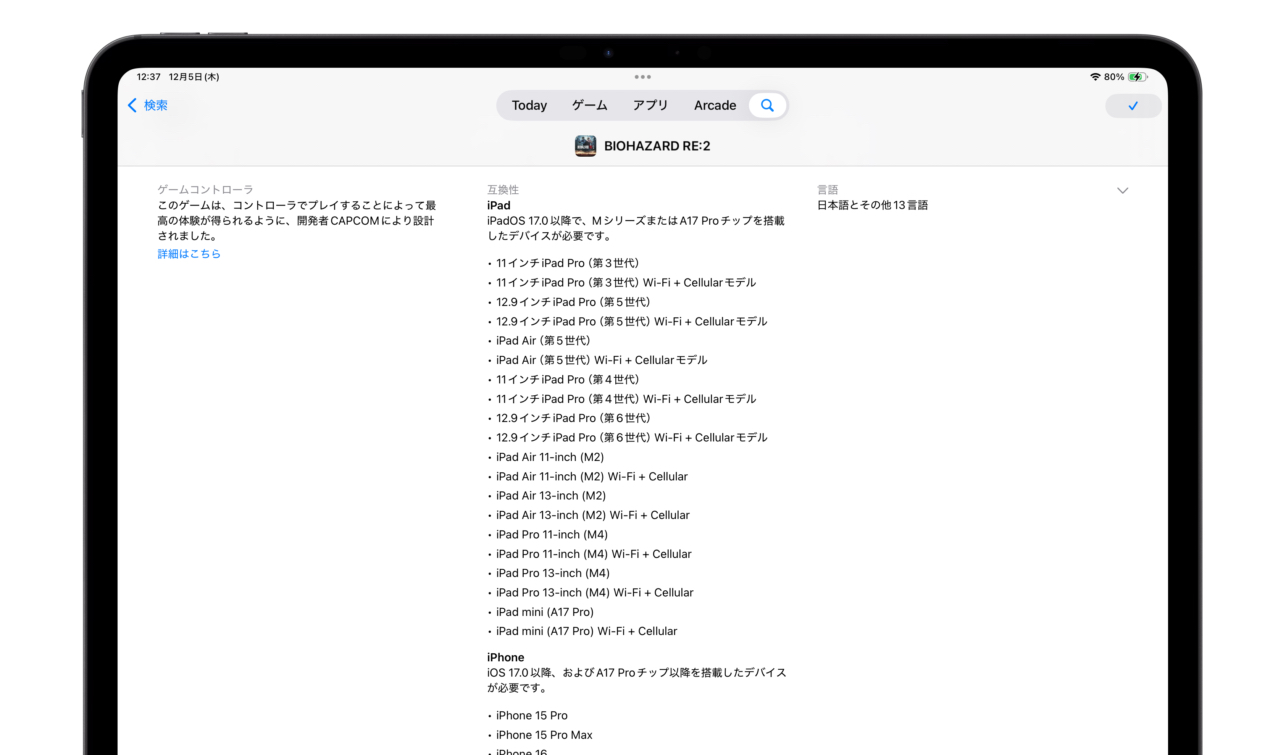Click the BIOHAZARD RE:2 title text
The width and height of the screenshot is (1280, 755).
tap(657, 146)
